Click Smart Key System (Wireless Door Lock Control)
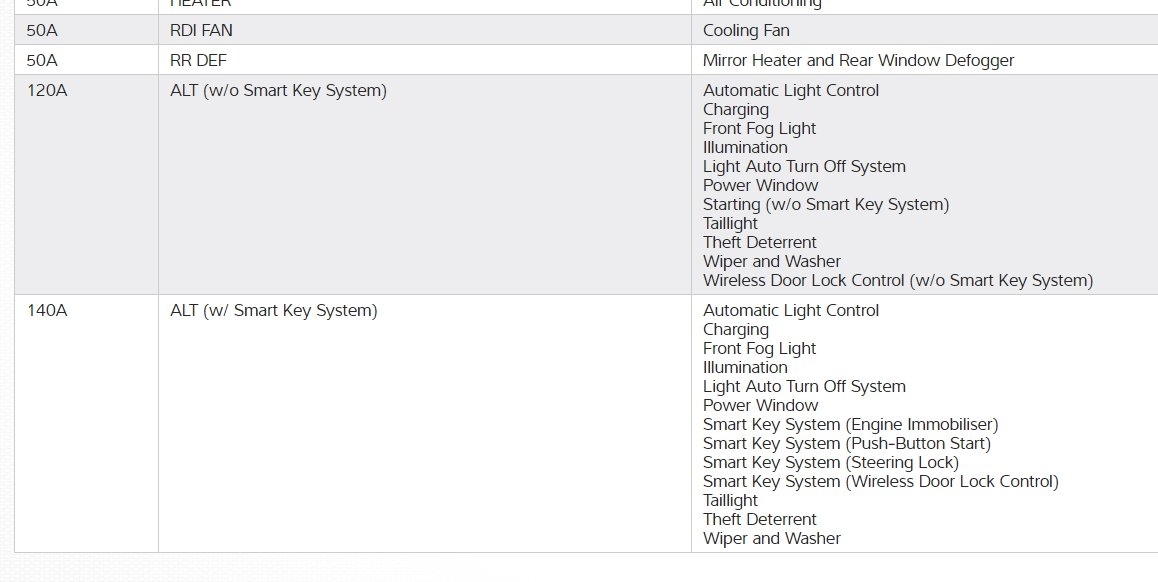This screenshot has height=582, width=1158. click(880, 481)
